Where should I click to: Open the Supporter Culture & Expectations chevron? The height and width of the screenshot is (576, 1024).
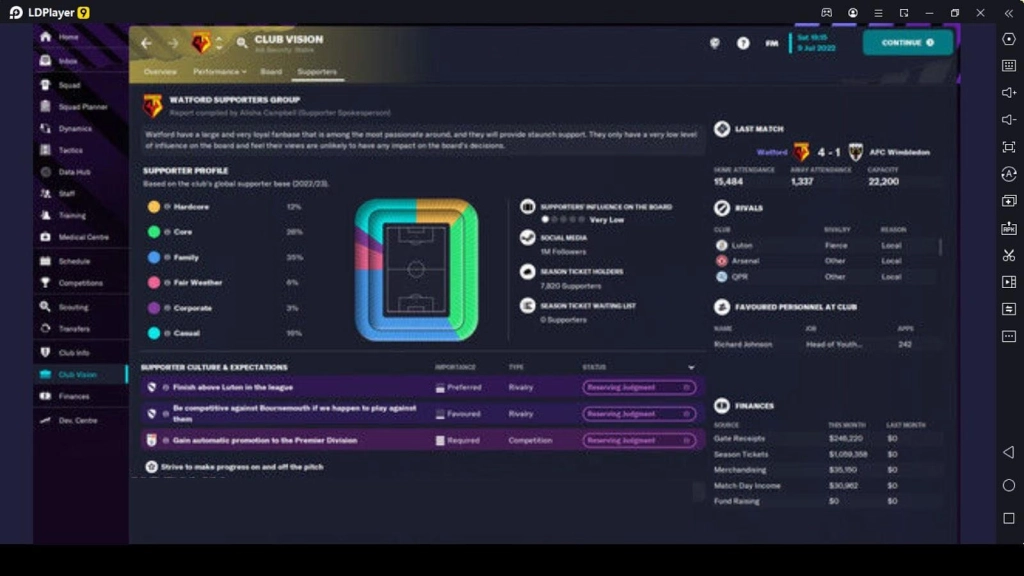pos(691,368)
